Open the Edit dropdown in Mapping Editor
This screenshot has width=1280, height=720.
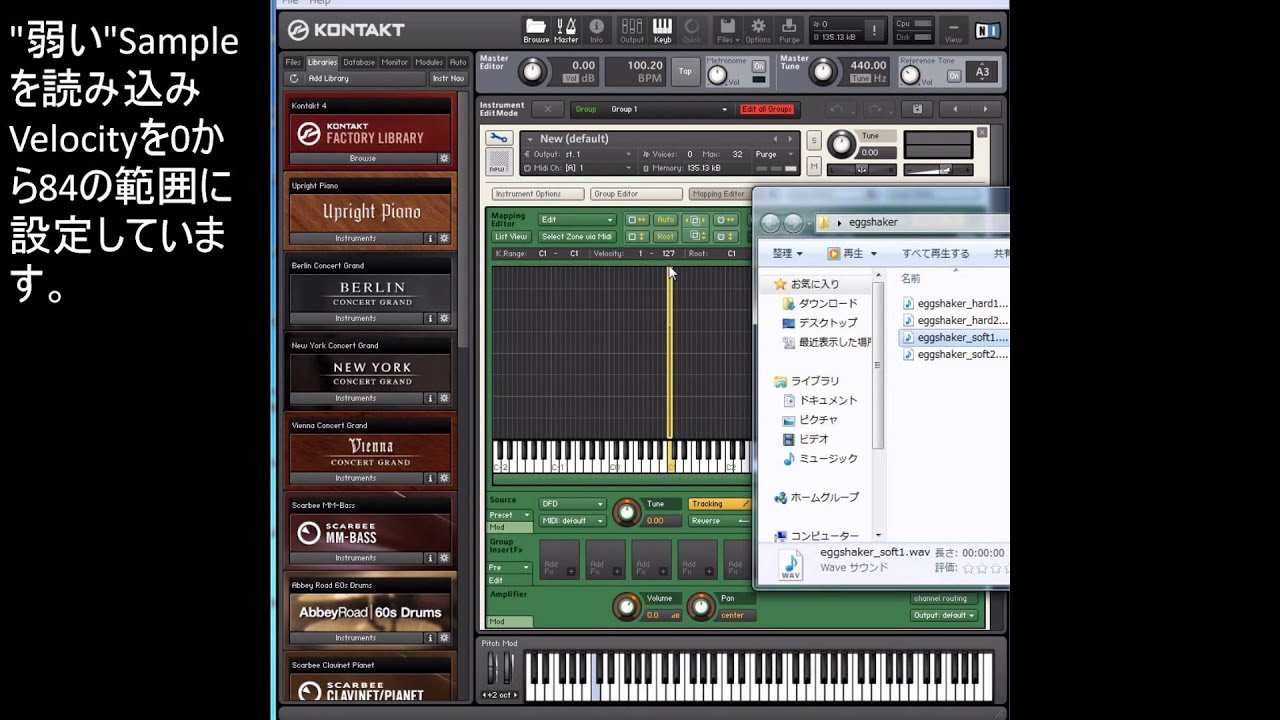(577, 219)
